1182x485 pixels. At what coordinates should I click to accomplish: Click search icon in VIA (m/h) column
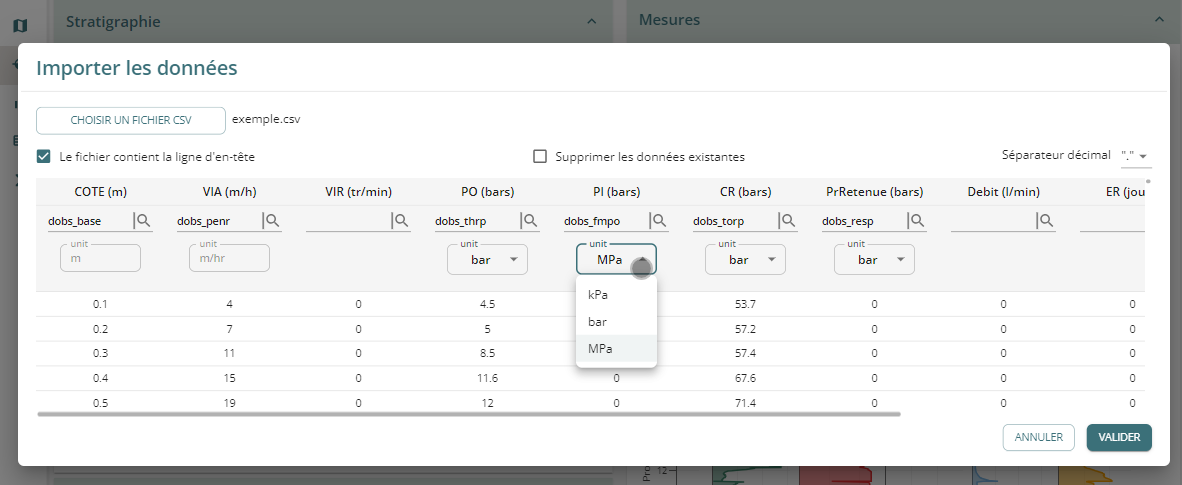[272, 221]
